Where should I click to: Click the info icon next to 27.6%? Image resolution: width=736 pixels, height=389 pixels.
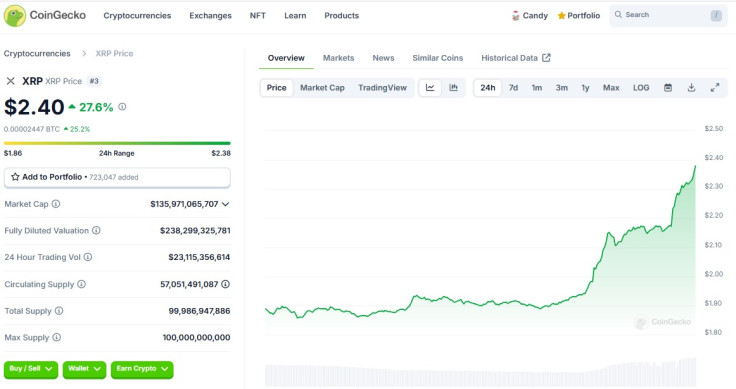tap(122, 107)
